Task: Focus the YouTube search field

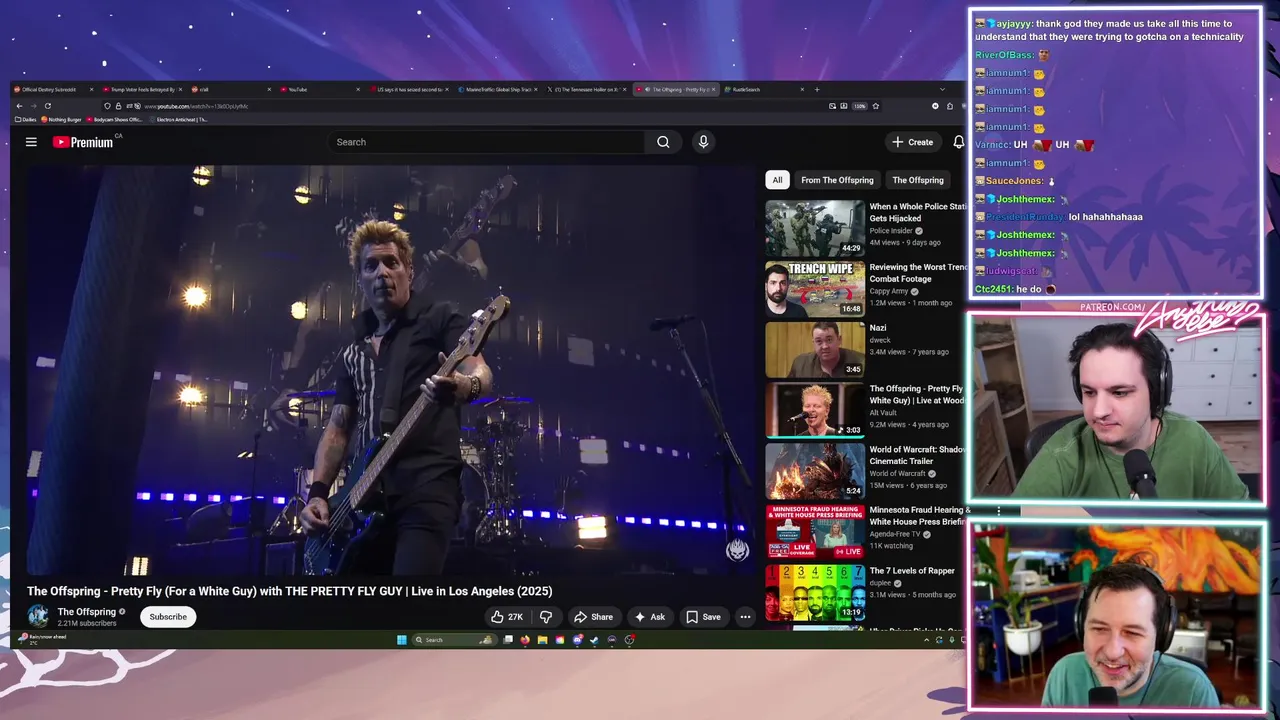Action: [487, 142]
